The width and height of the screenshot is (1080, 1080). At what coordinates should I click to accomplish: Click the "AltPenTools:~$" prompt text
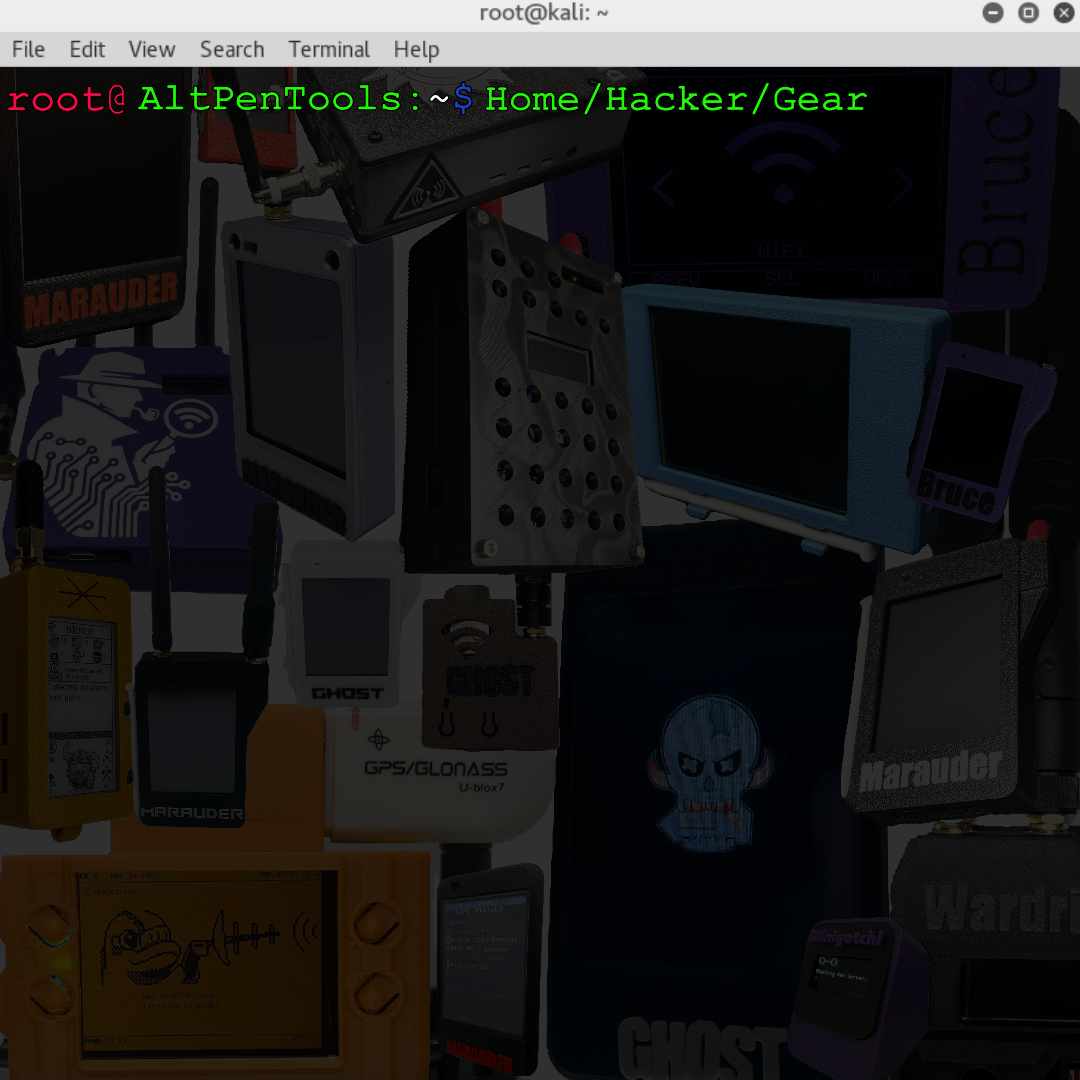(x=306, y=99)
